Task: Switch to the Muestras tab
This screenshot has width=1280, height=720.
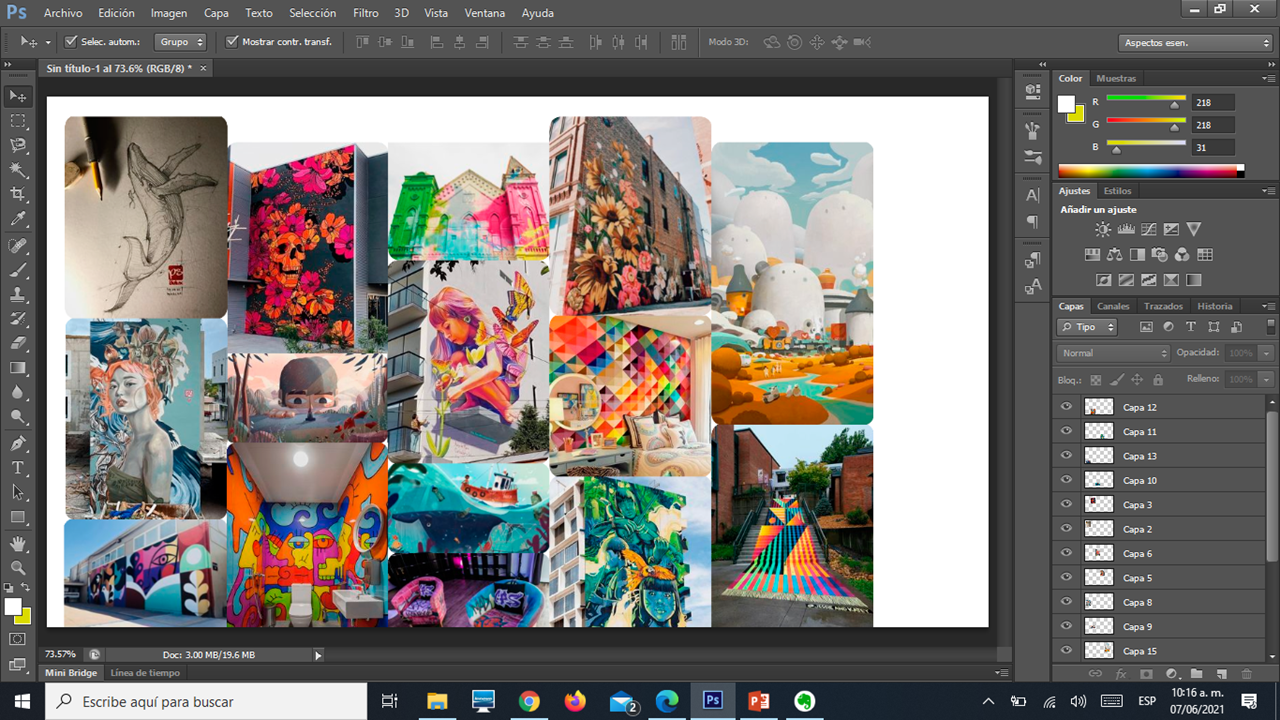Action: [x=1116, y=78]
